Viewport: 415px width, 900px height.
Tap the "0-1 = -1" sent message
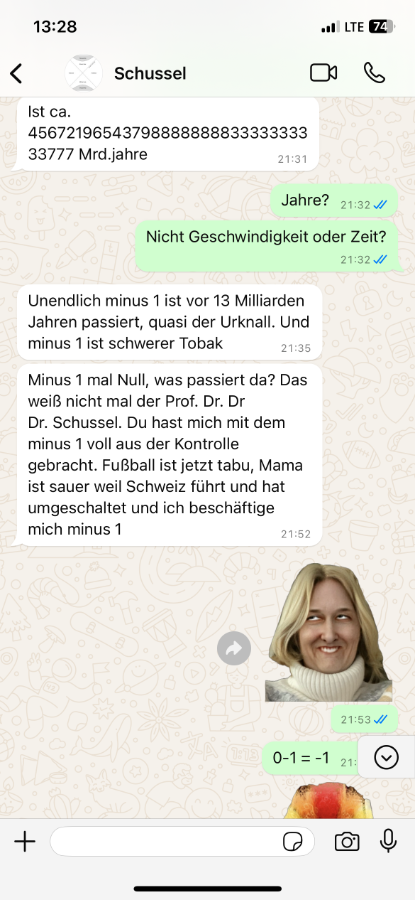pyautogui.click(x=310, y=758)
